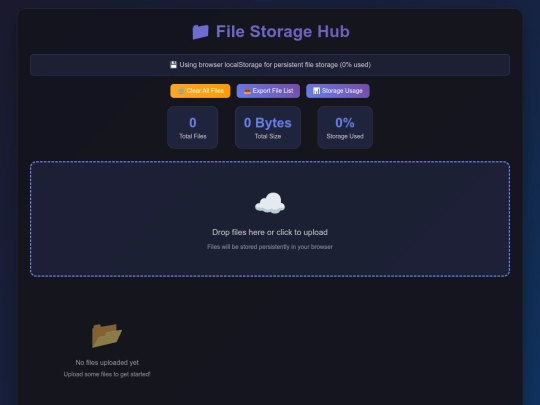Click the cloud upload icon
Image resolution: width=540 pixels, height=405 pixels.
[270, 203]
